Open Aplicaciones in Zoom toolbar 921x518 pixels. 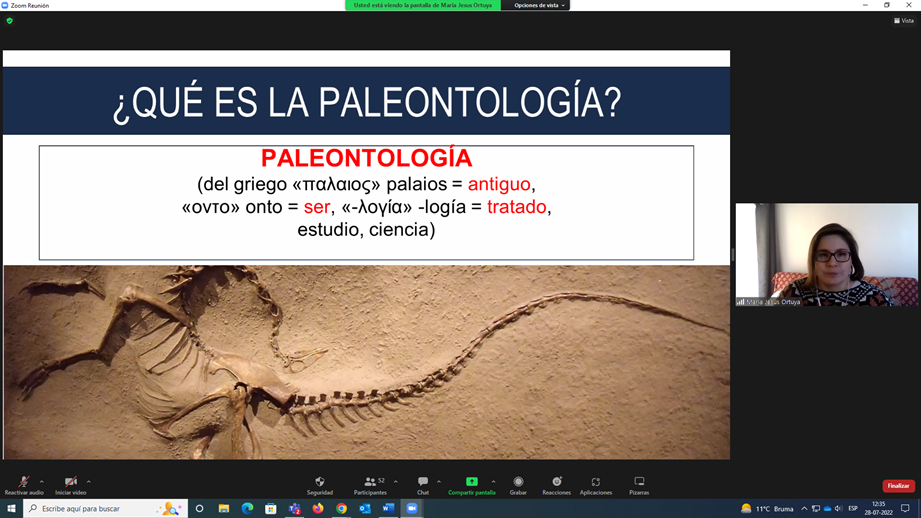click(595, 482)
